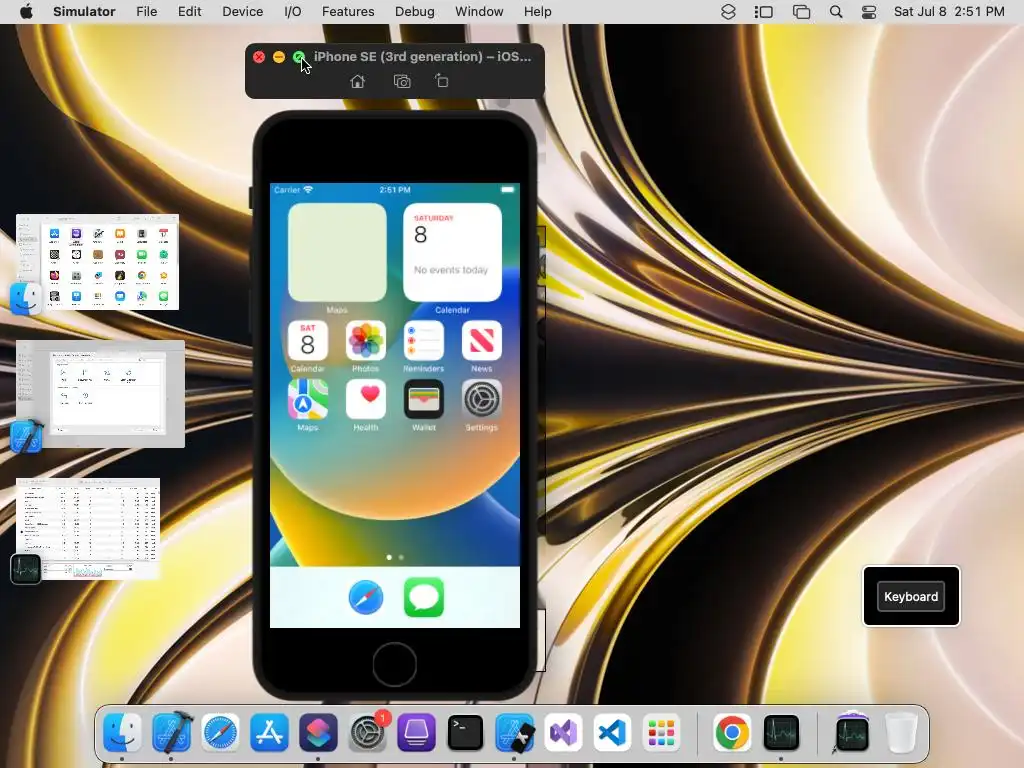Click the screen mirroring menu bar icon
This screenshot has width=1024, height=768.
(x=801, y=12)
